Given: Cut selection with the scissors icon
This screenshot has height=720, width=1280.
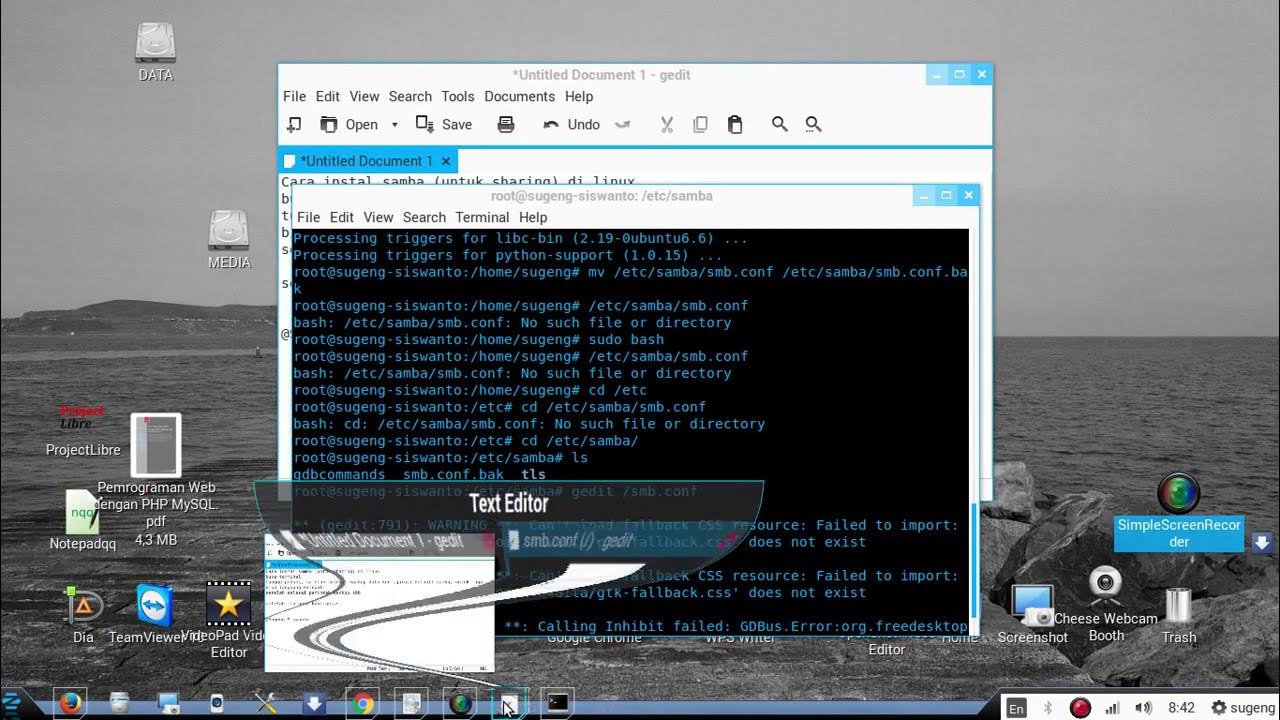Looking at the screenshot, I should click(x=667, y=124).
